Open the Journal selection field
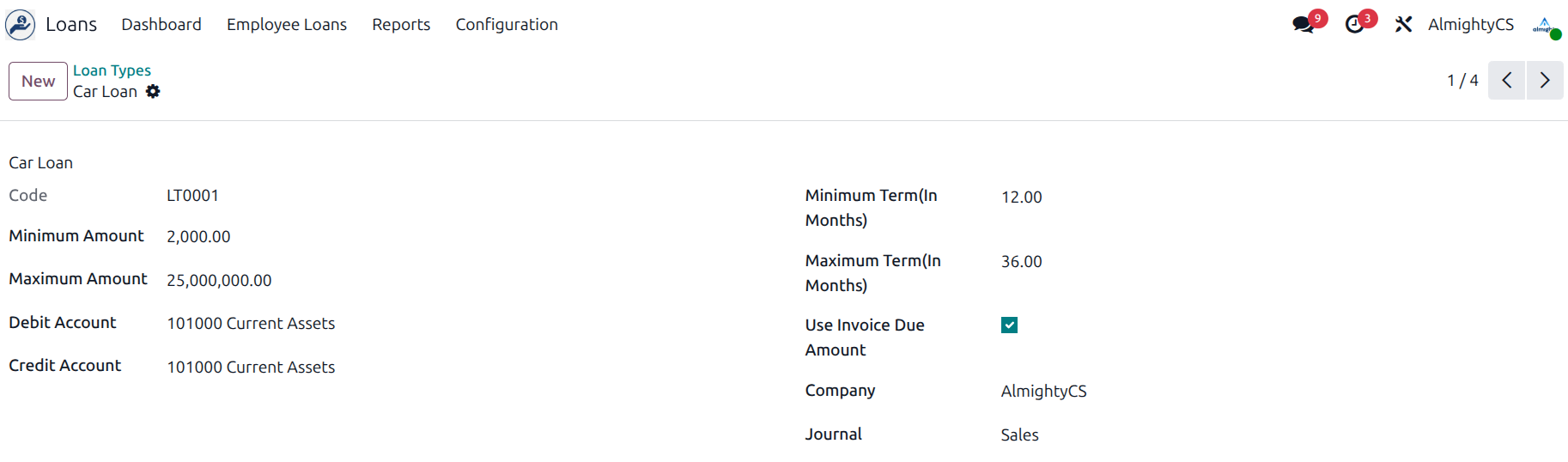This screenshot has width=1568, height=462. (1019, 435)
